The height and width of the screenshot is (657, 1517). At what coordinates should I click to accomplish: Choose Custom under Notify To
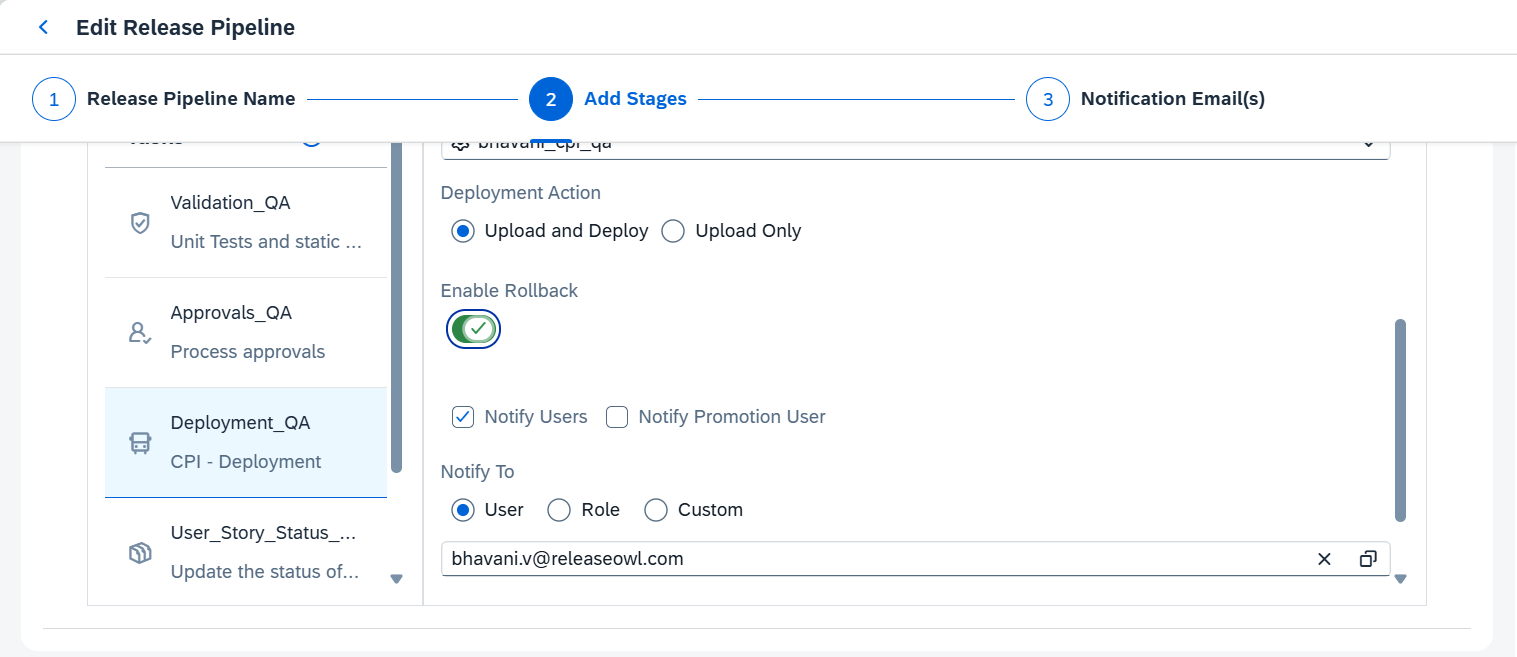point(656,510)
